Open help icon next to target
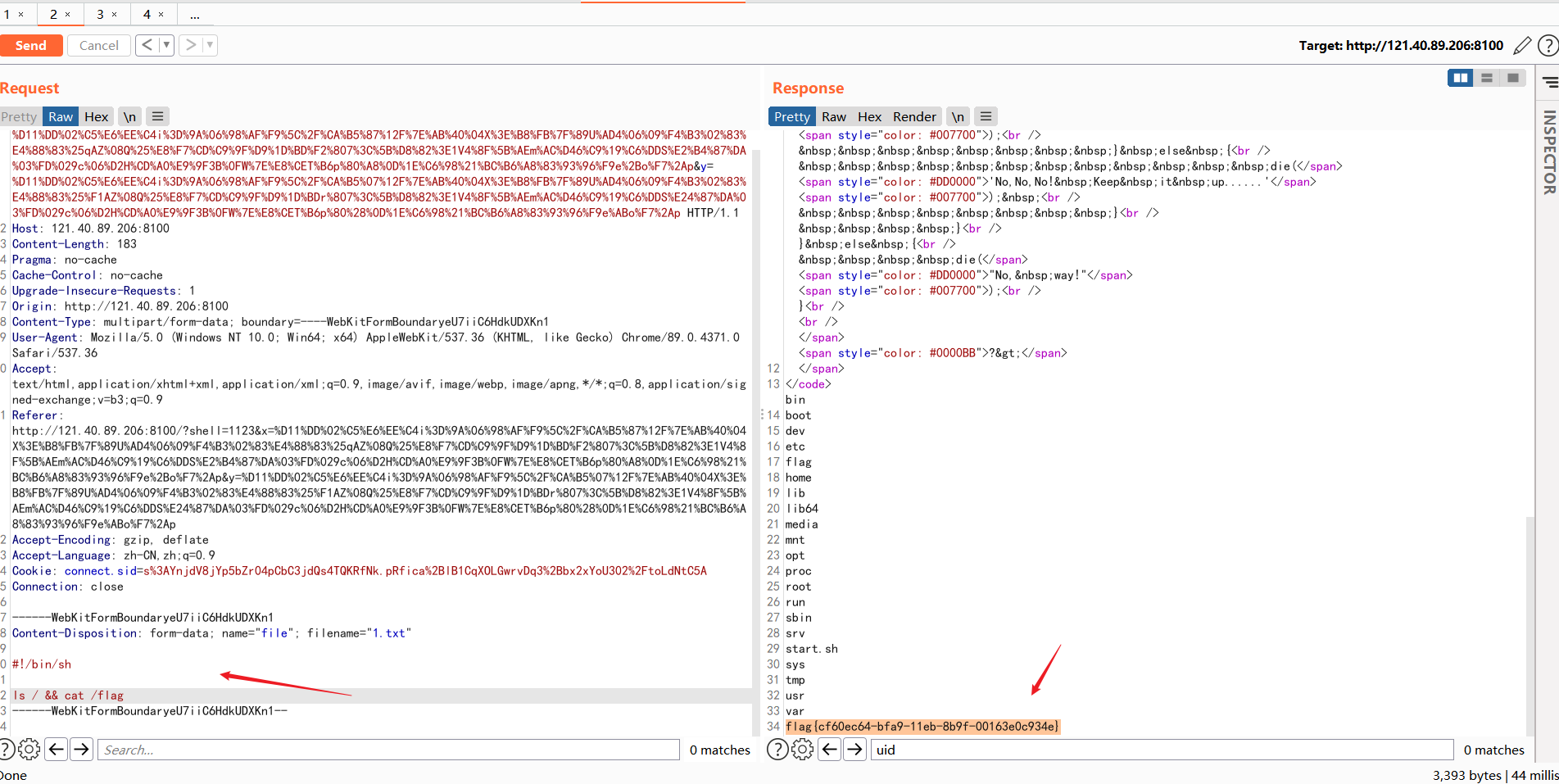 [x=1548, y=46]
